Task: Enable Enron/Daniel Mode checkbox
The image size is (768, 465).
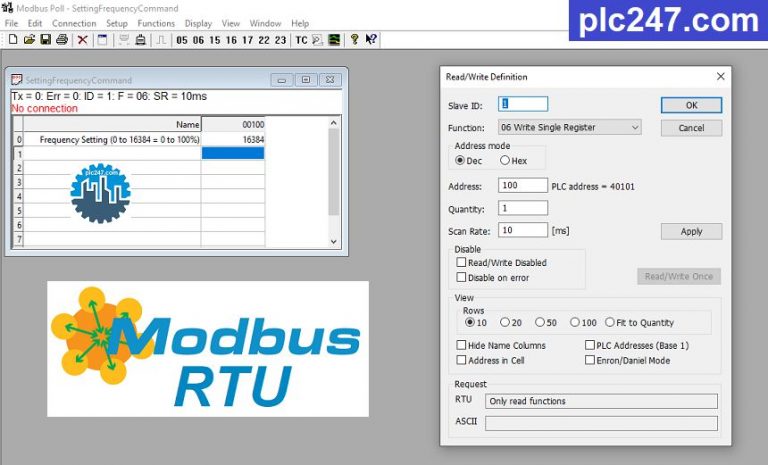Action: click(x=590, y=360)
